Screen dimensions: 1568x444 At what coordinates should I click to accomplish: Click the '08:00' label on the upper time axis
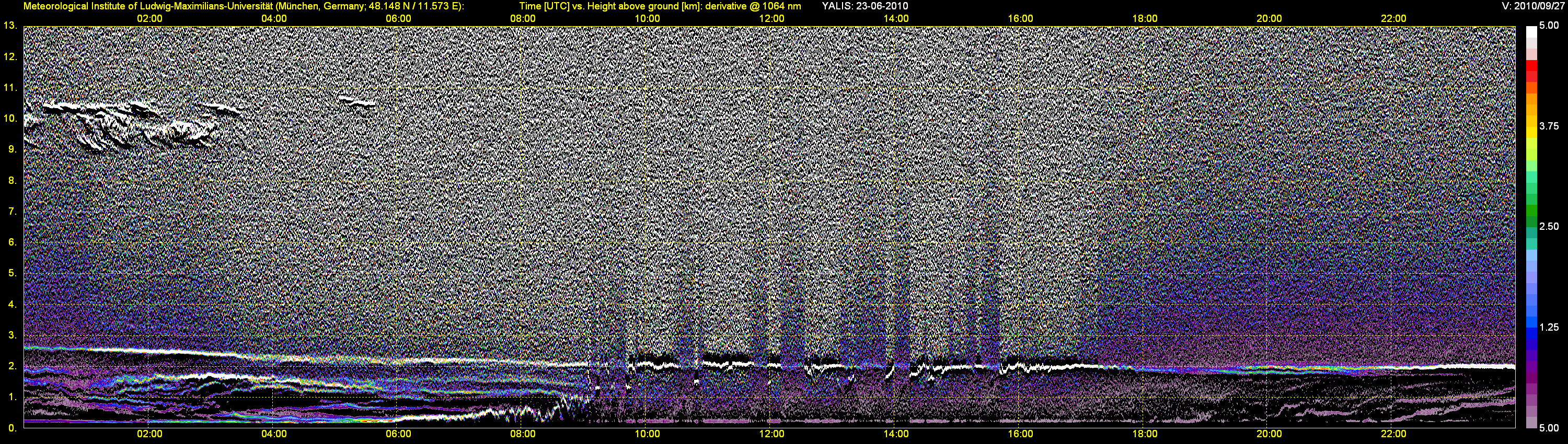tap(523, 18)
